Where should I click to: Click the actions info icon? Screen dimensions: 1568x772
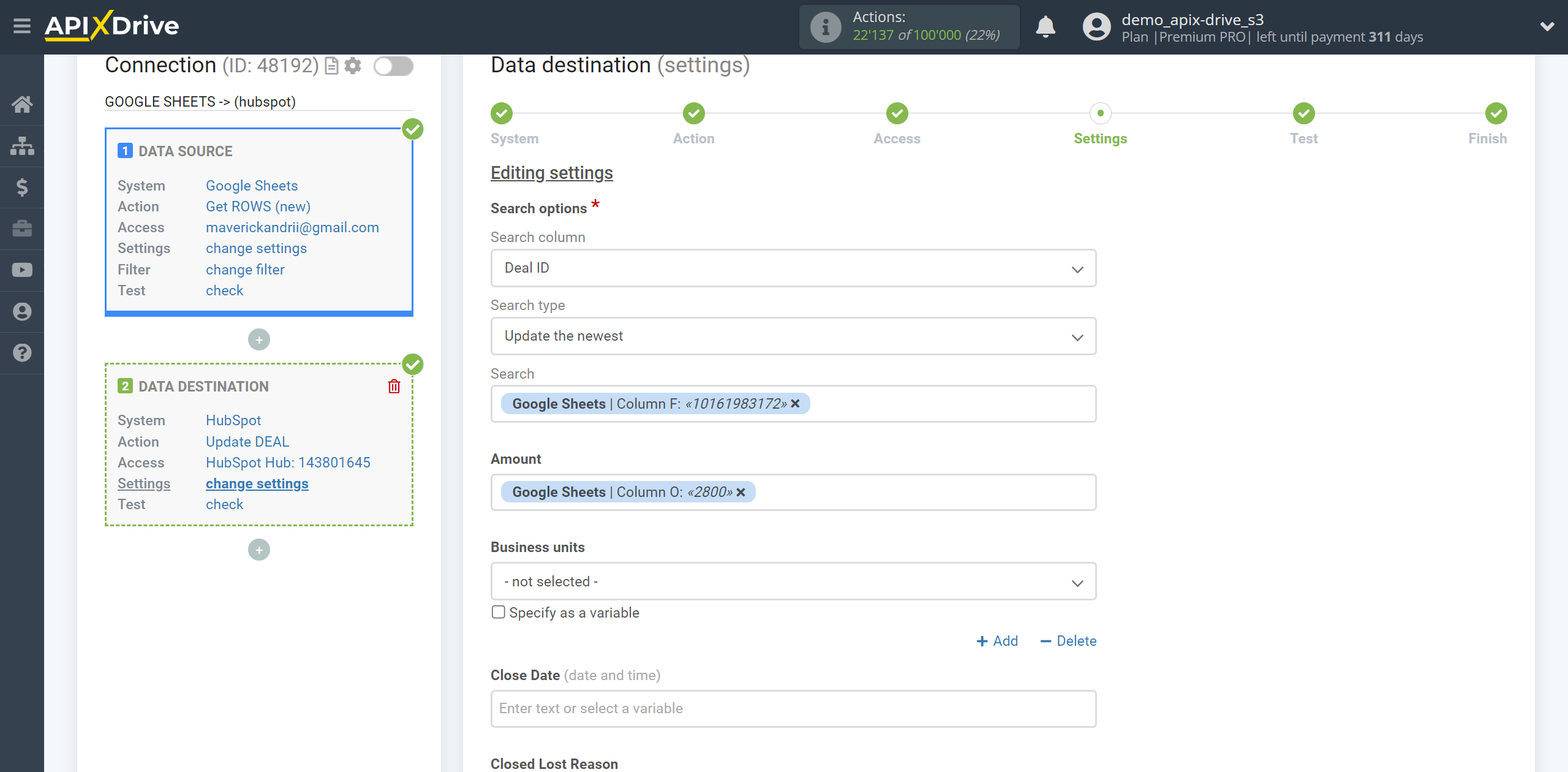tap(826, 27)
